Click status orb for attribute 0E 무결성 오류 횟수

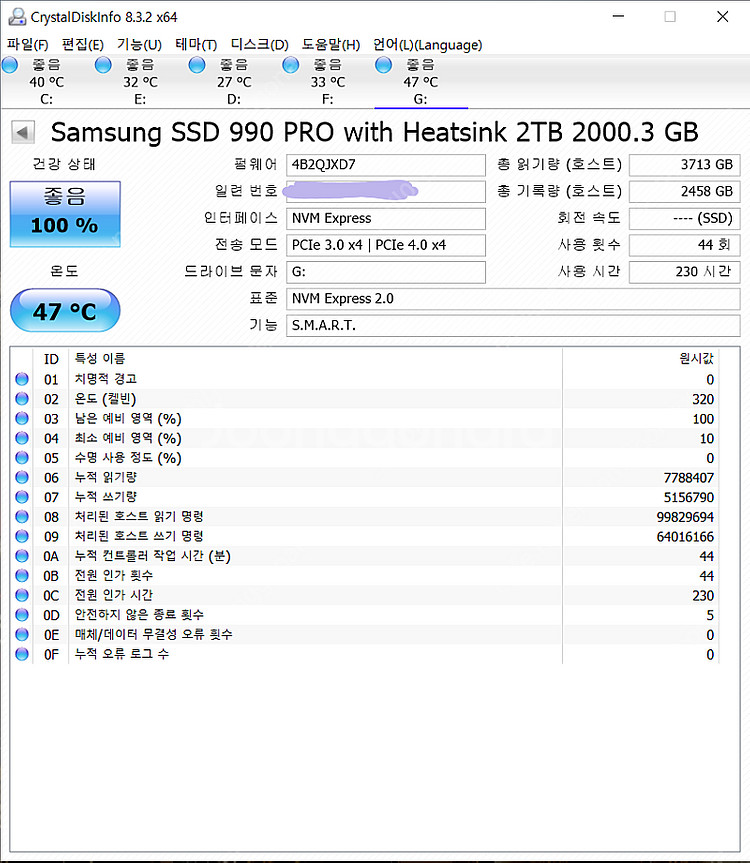coord(22,635)
